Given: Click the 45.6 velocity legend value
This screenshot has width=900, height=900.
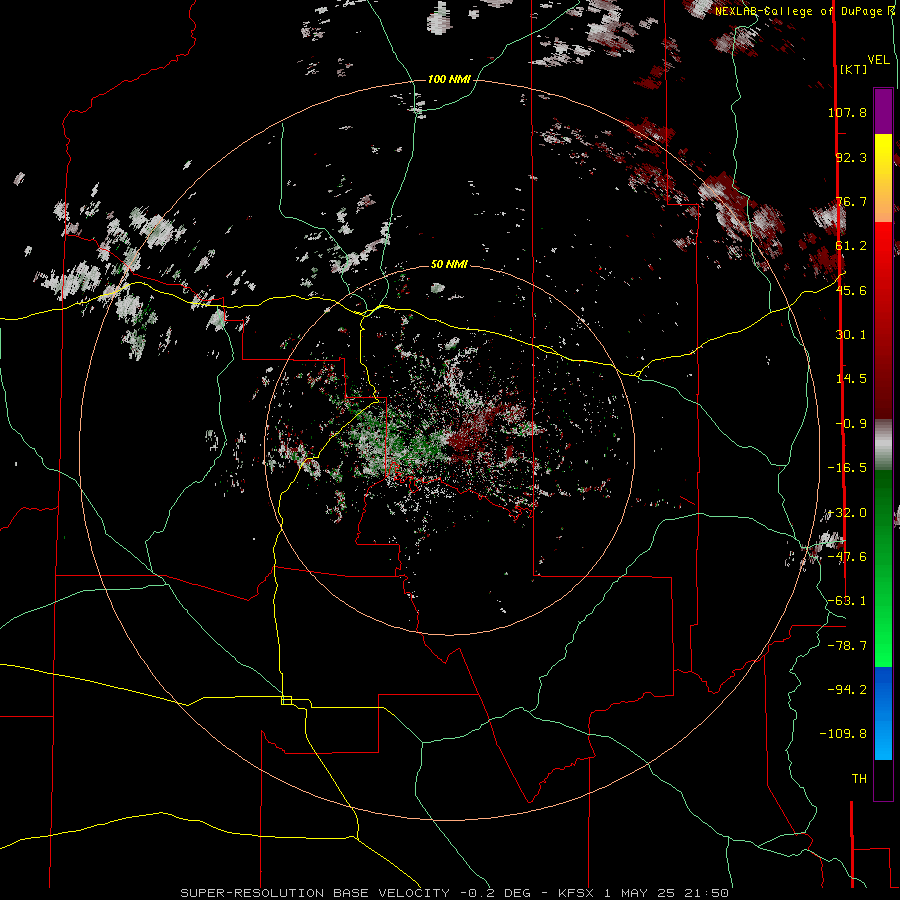Looking at the screenshot, I should point(851,290).
